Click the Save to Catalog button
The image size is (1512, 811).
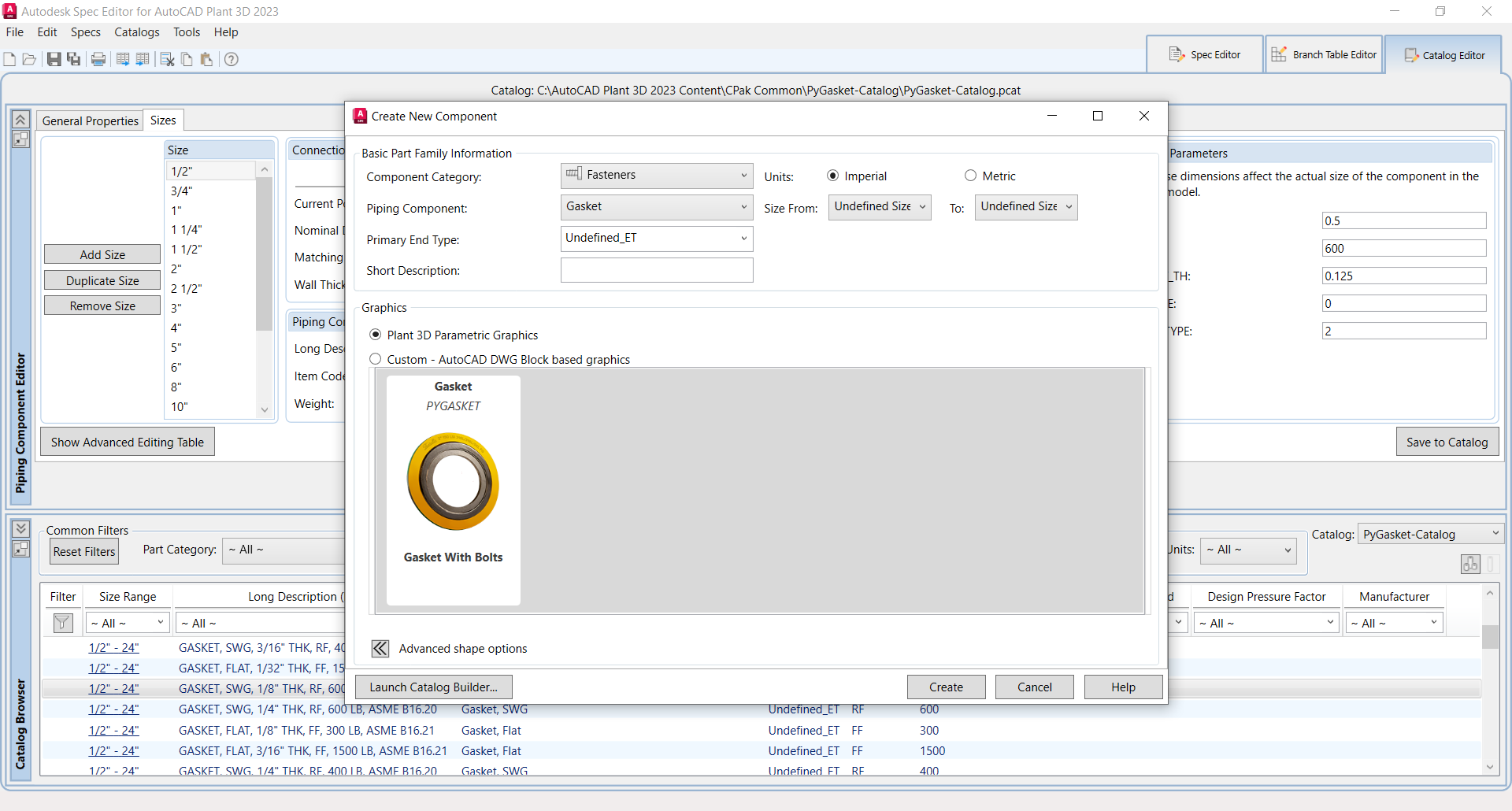(1447, 442)
